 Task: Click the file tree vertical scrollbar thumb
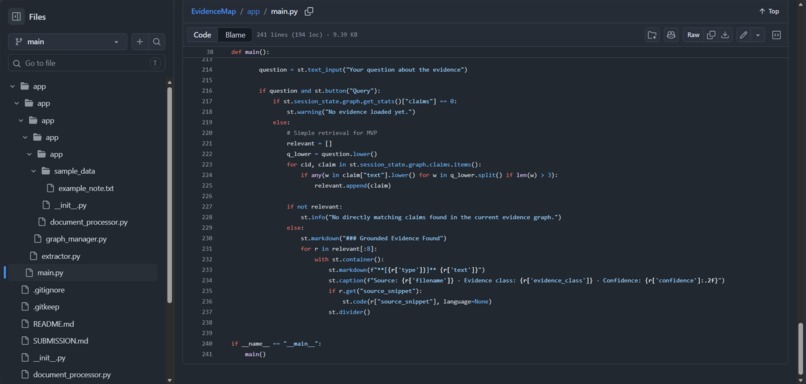[x=170, y=195]
